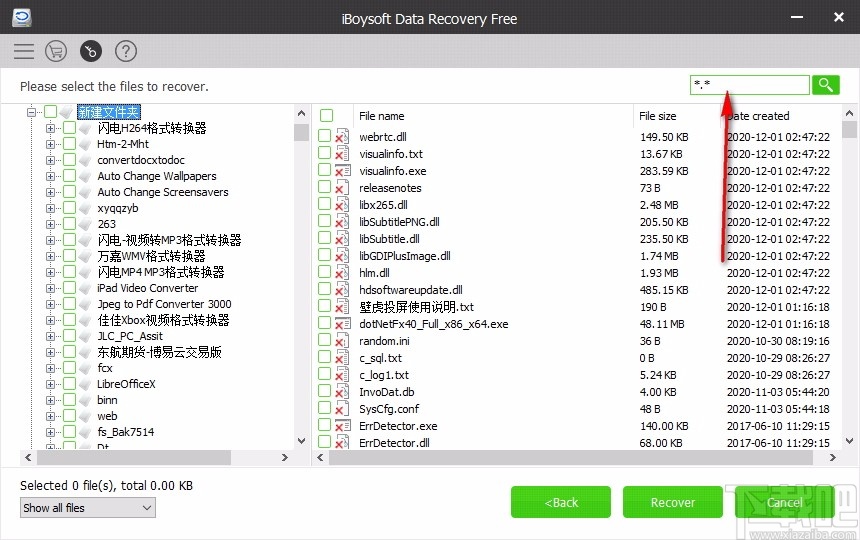Check the box for hdsoftwareupdate.dll

pyautogui.click(x=325, y=288)
